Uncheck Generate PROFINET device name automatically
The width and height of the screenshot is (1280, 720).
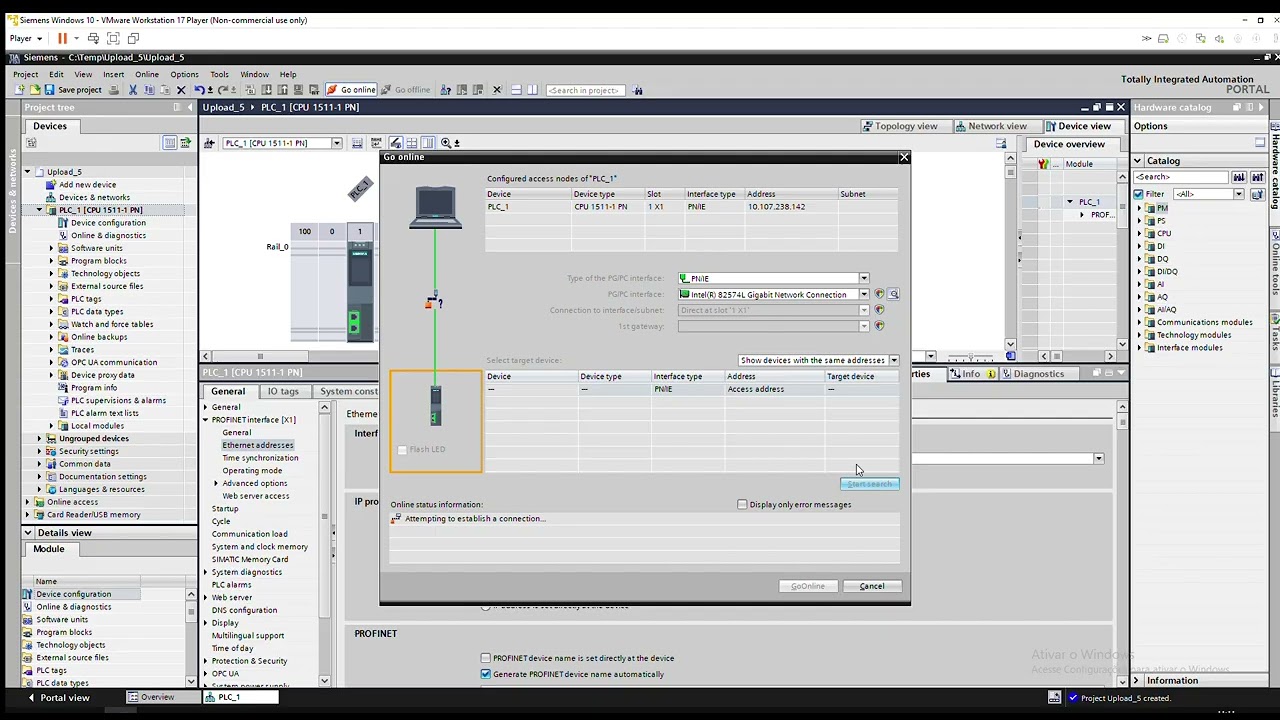[486, 674]
